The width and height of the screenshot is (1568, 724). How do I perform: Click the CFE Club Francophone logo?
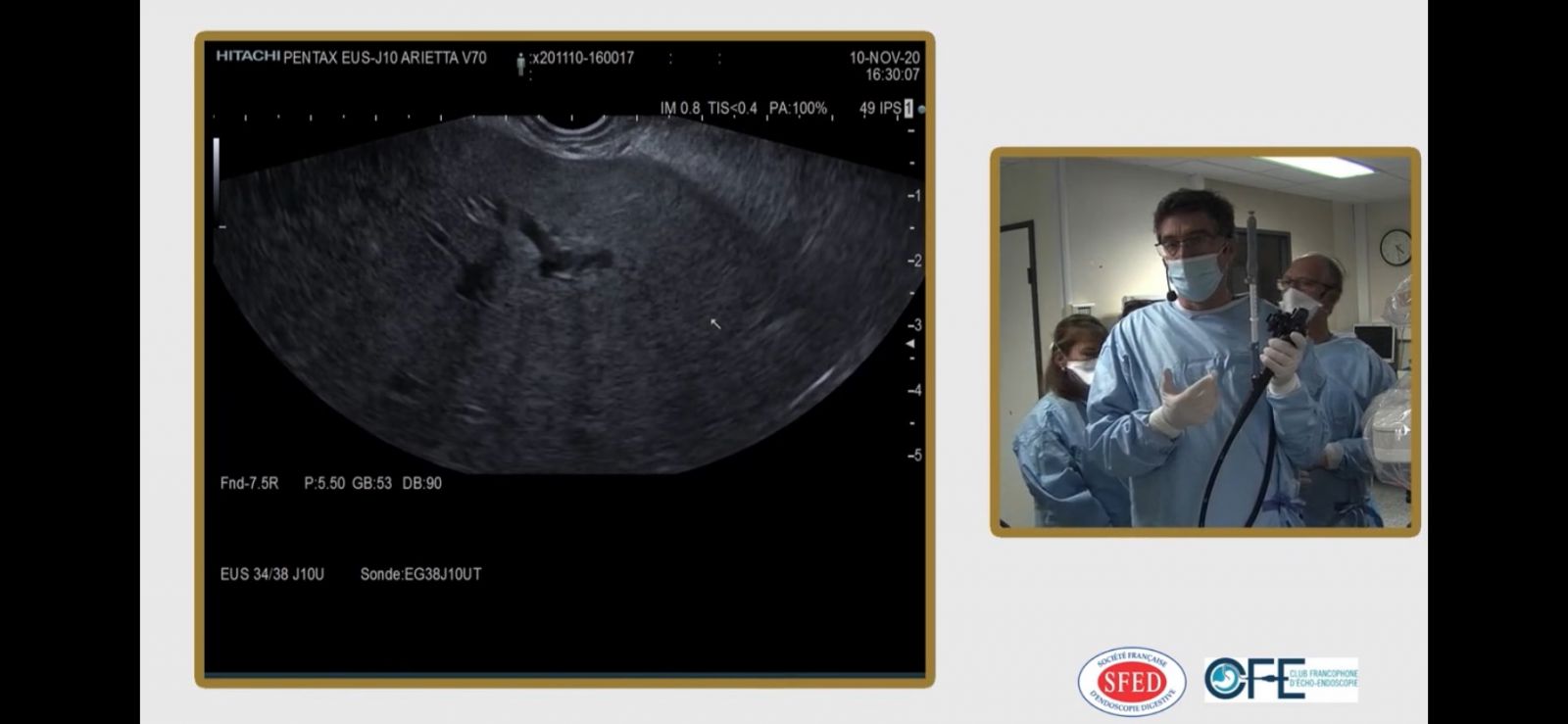1281,679
